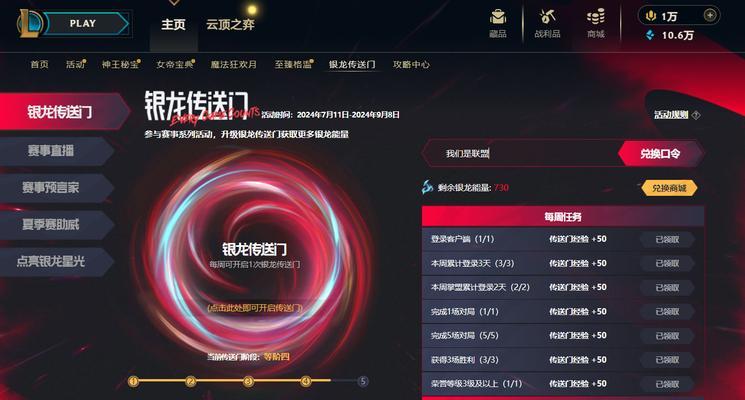Click the League of Legends logo icon

29,23
